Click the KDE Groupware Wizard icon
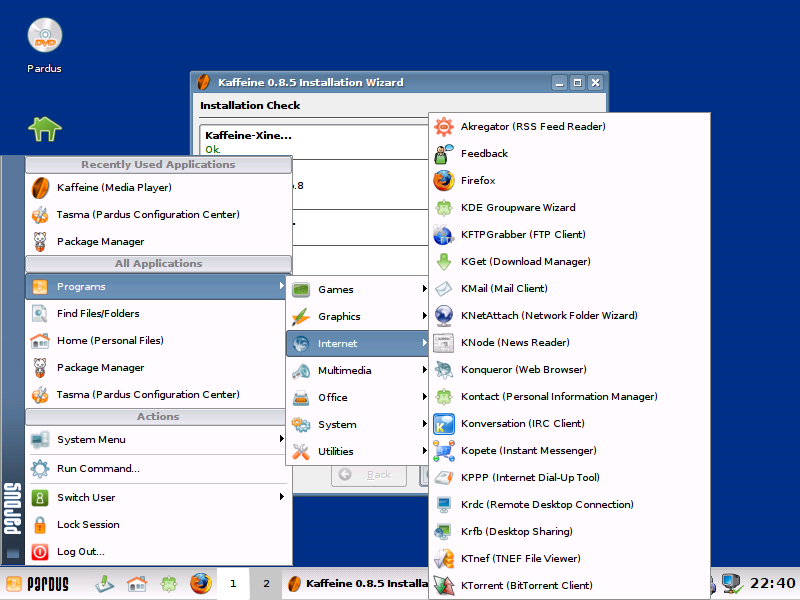 pyautogui.click(x=444, y=208)
